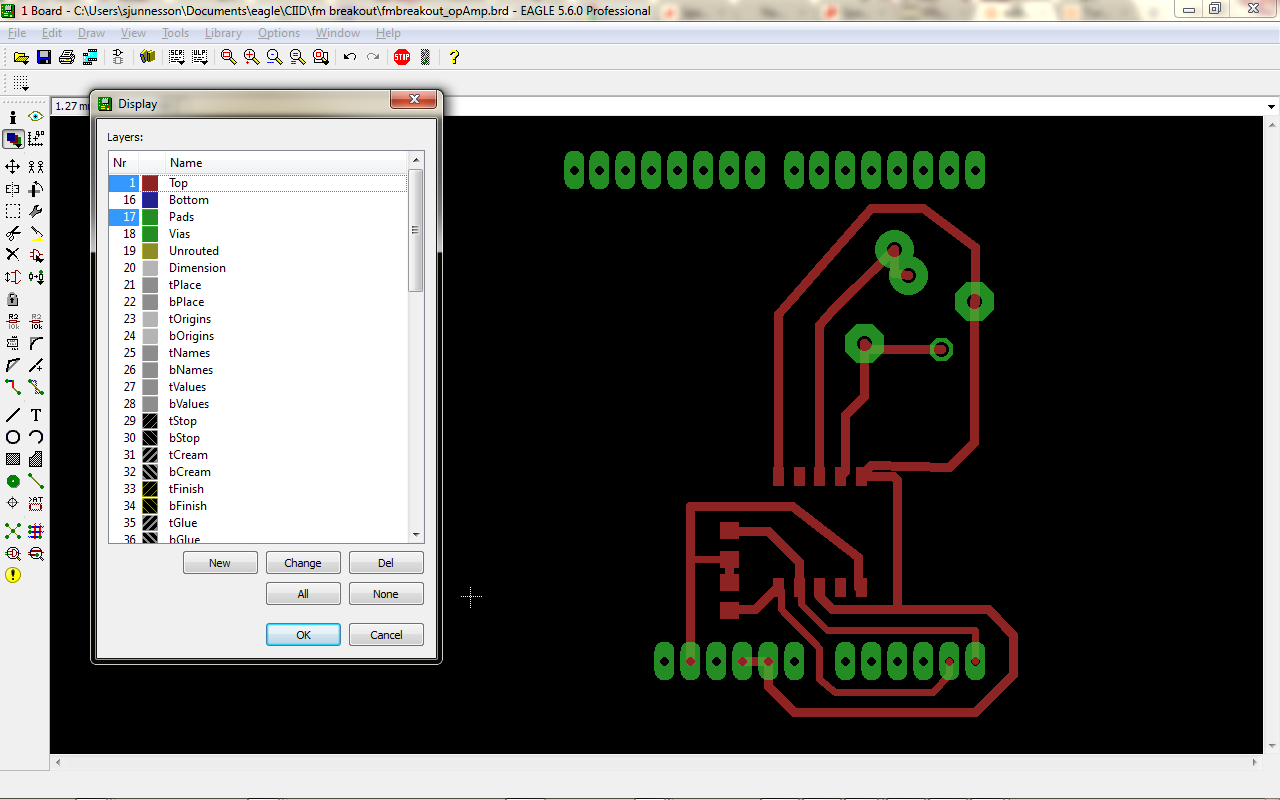Select the Move tool with four arrows

[13, 166]
